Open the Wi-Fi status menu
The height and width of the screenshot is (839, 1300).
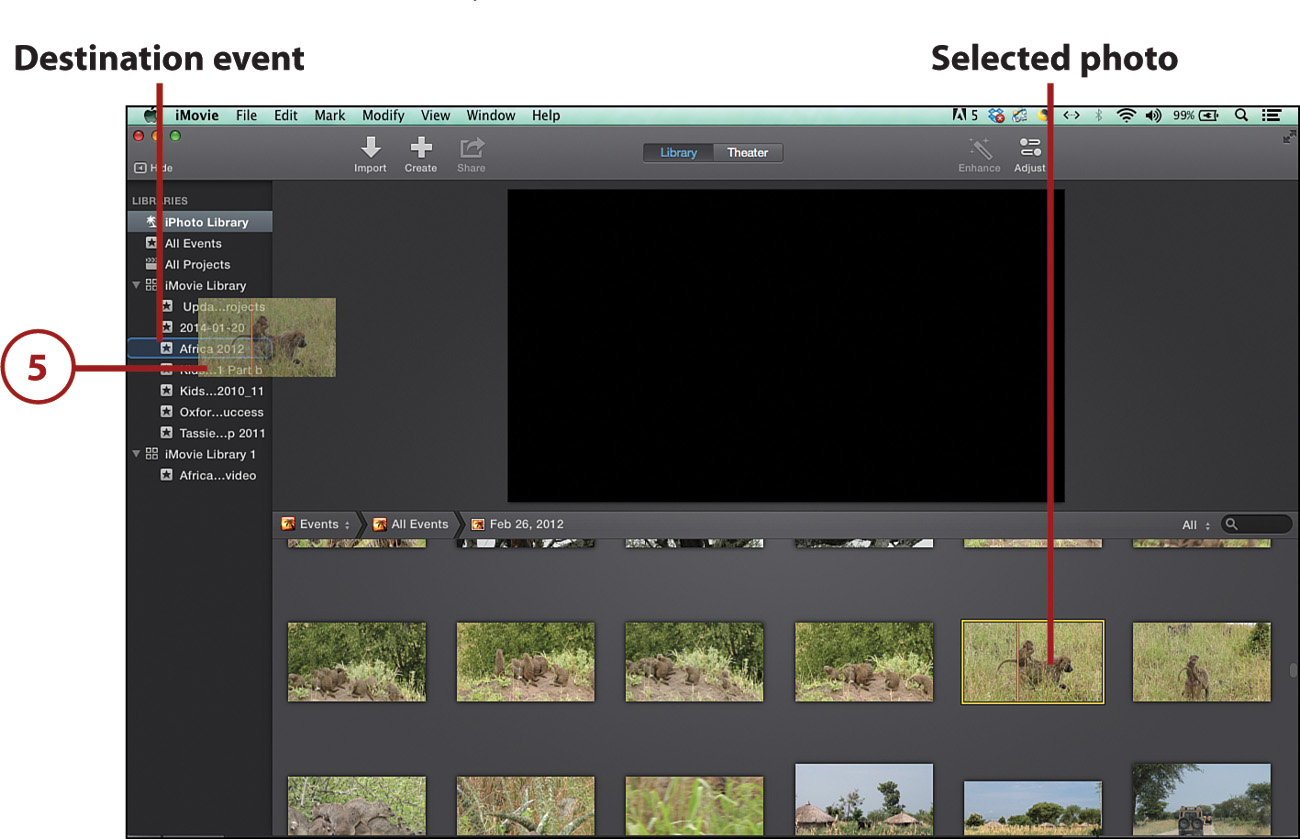tap(1127, 115)
